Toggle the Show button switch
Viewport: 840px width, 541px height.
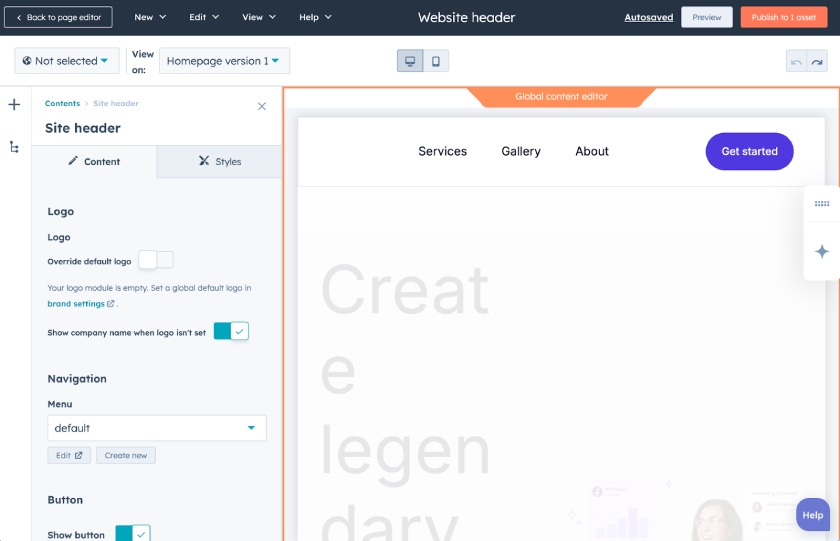click(133, 534)
